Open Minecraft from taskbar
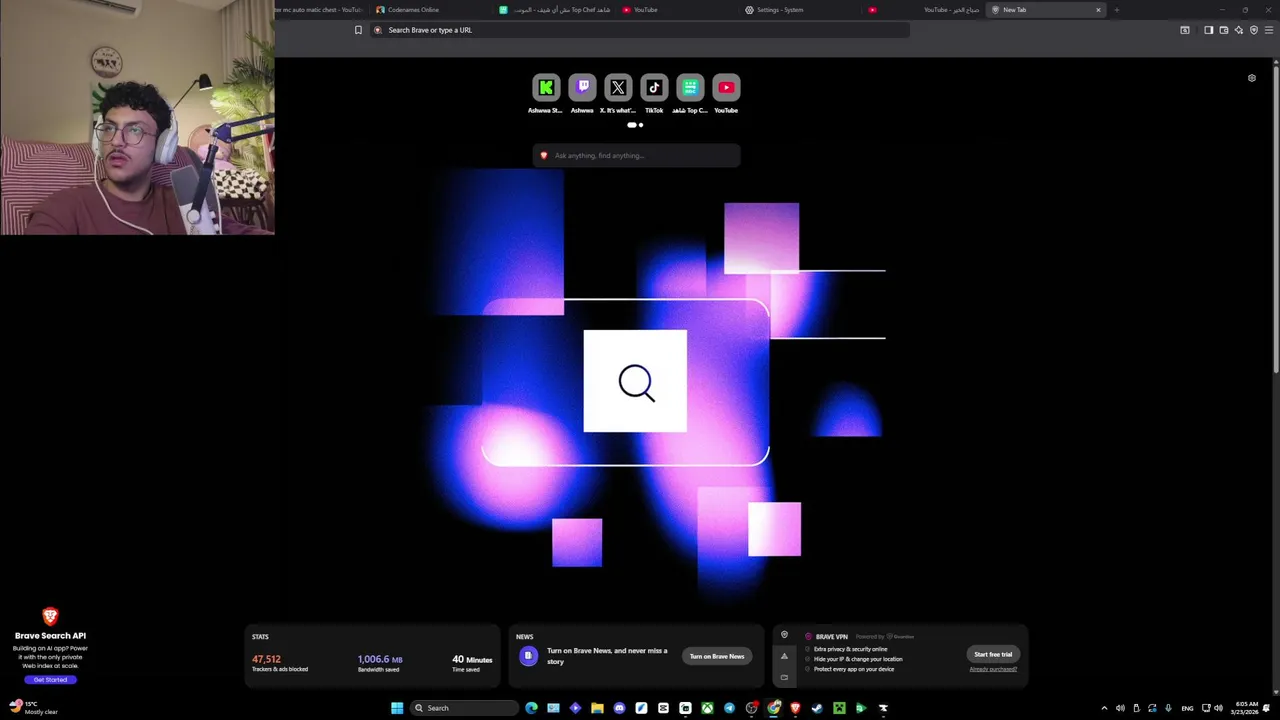Viewport: 1280px width, 720px height. pyautogui.click(x=839, y=708)
